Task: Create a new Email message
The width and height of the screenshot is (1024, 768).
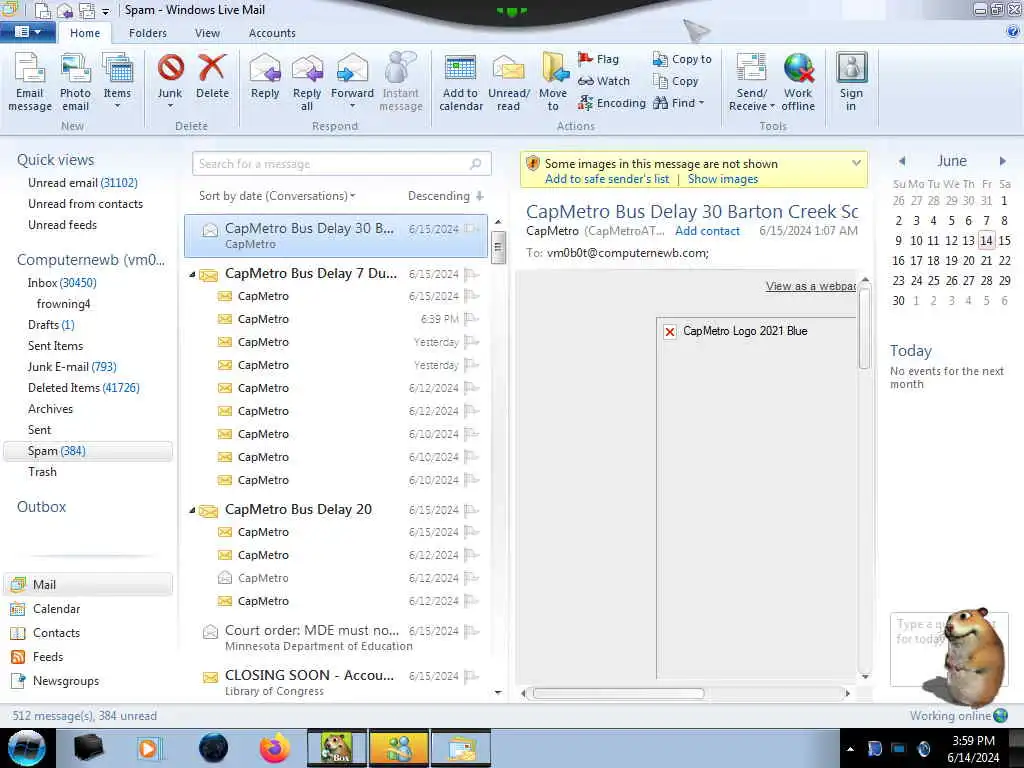Action: [x=29, y=82]
